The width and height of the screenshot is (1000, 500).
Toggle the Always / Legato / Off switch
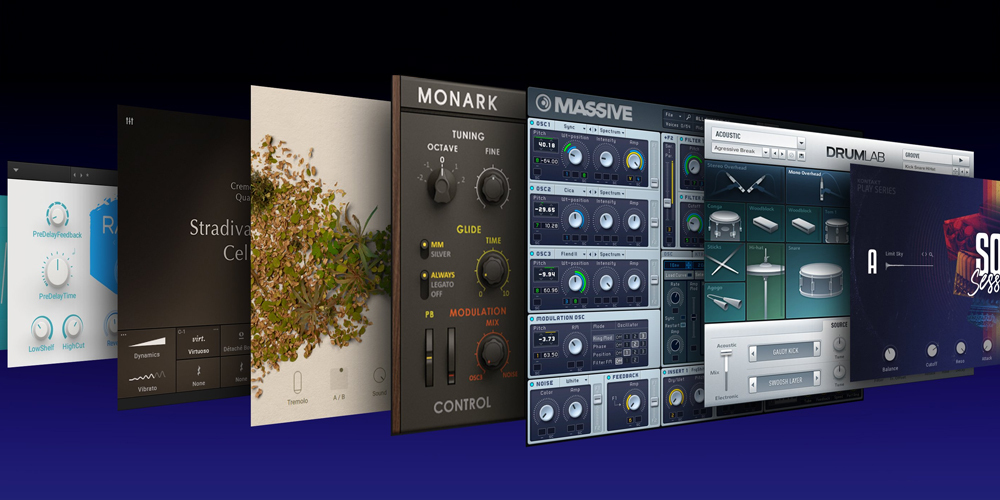[424, 284]
